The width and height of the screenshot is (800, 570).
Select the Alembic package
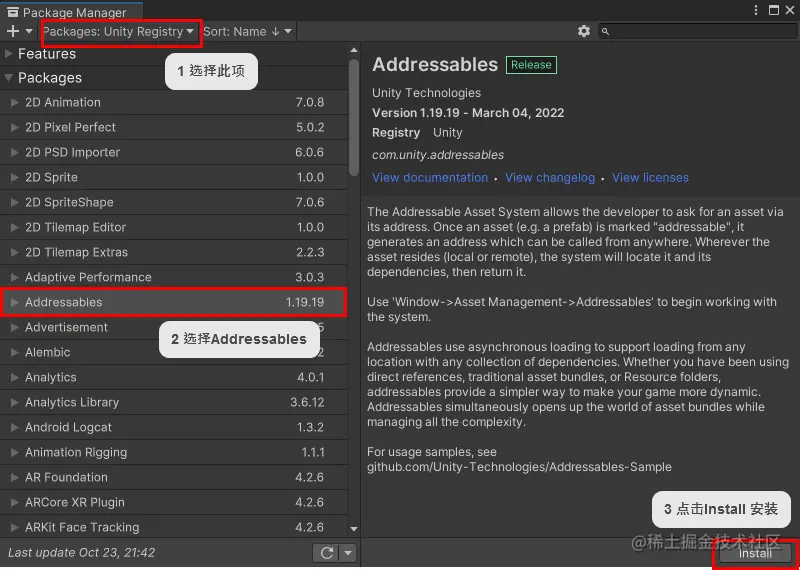tap(173, 353)
